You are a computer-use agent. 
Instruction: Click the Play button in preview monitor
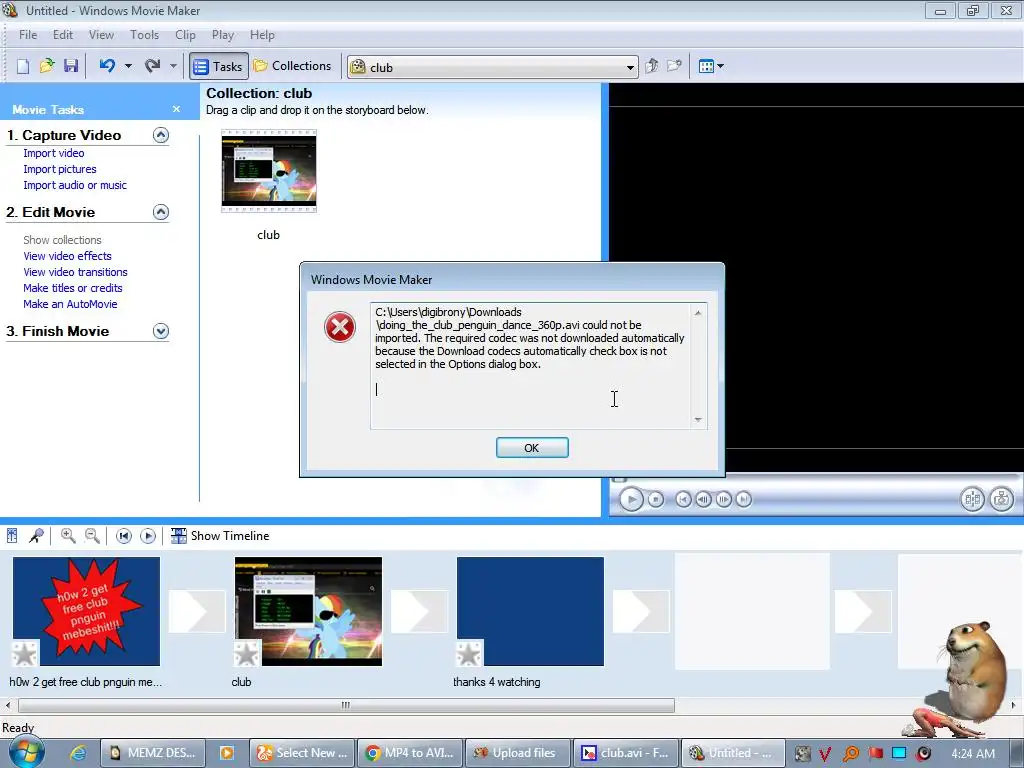[631, 500]
